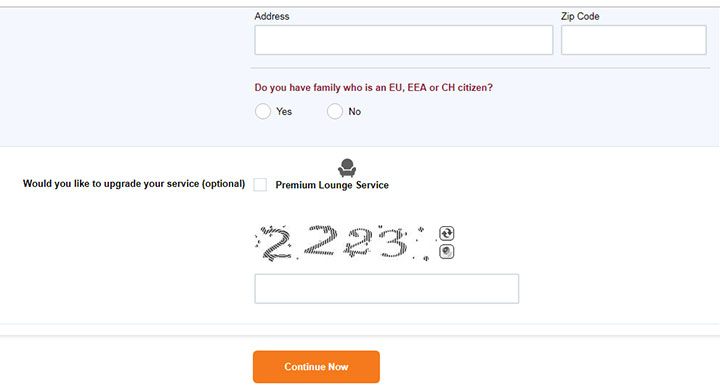The height and width of the screenshot is (392, 720).
Task: Click the distorted captcha number image
Action: pyautogui.click(x=343, y=243)
